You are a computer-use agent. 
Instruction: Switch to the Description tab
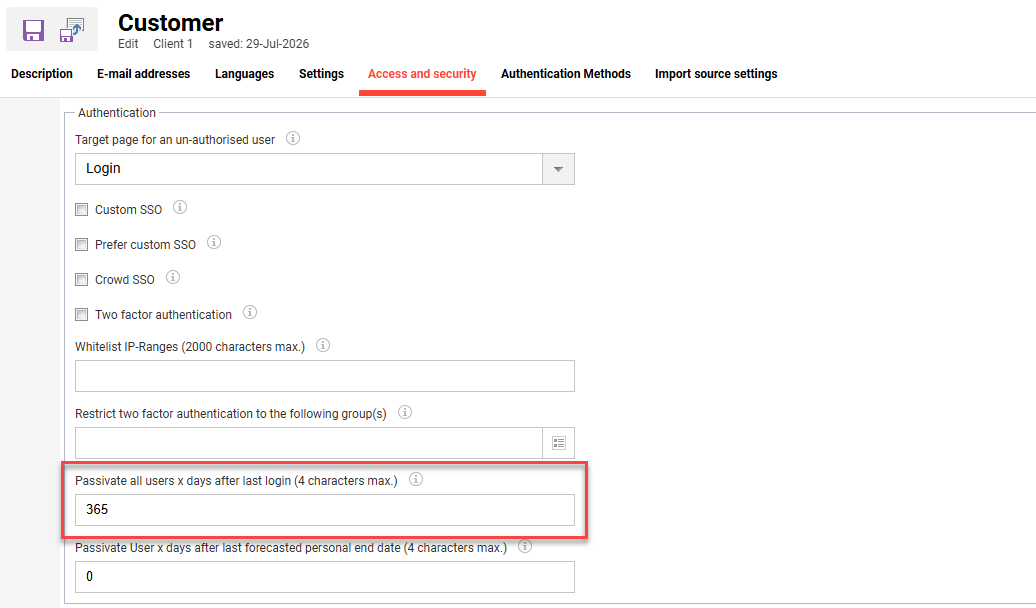pyautogui.click(x=42, y=74)
